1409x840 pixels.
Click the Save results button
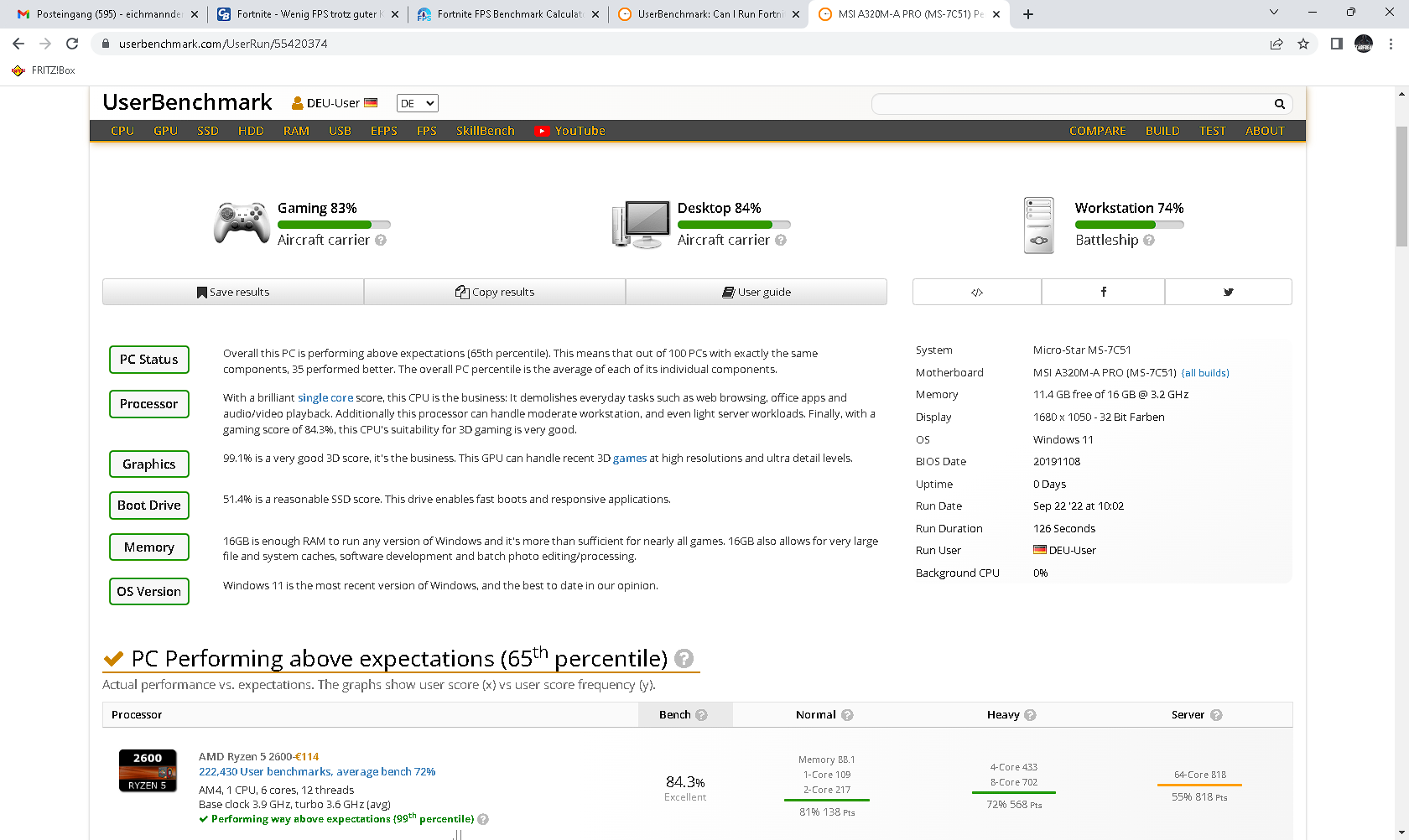pyautogui.click(x=233, y=292)
